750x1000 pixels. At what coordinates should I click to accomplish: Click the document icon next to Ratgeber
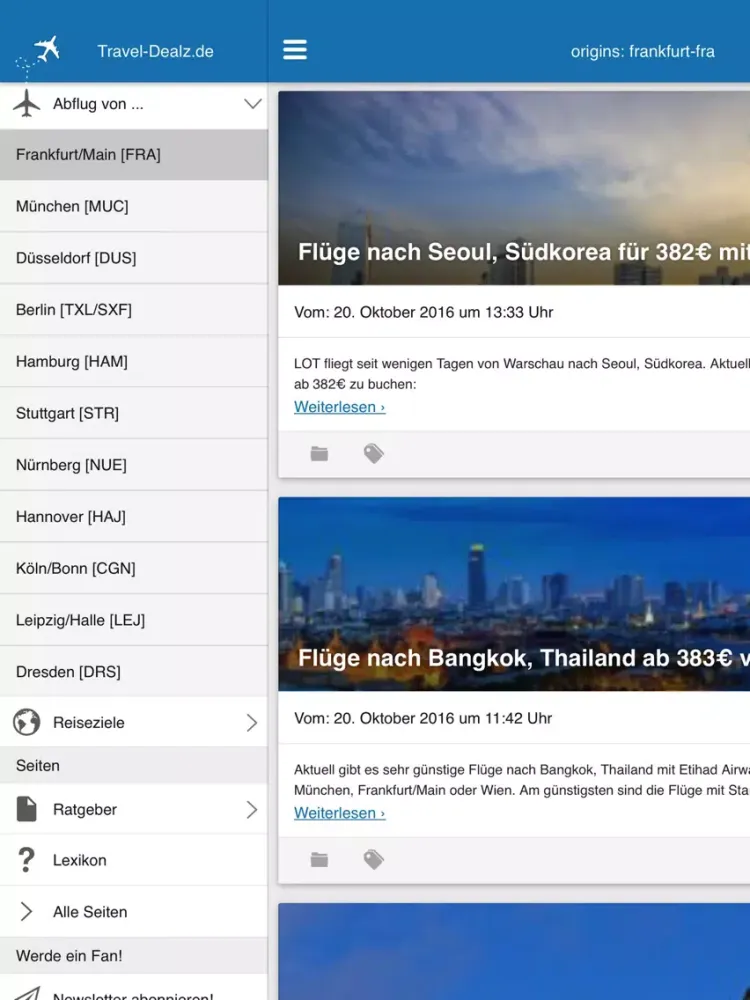point(26,809)
